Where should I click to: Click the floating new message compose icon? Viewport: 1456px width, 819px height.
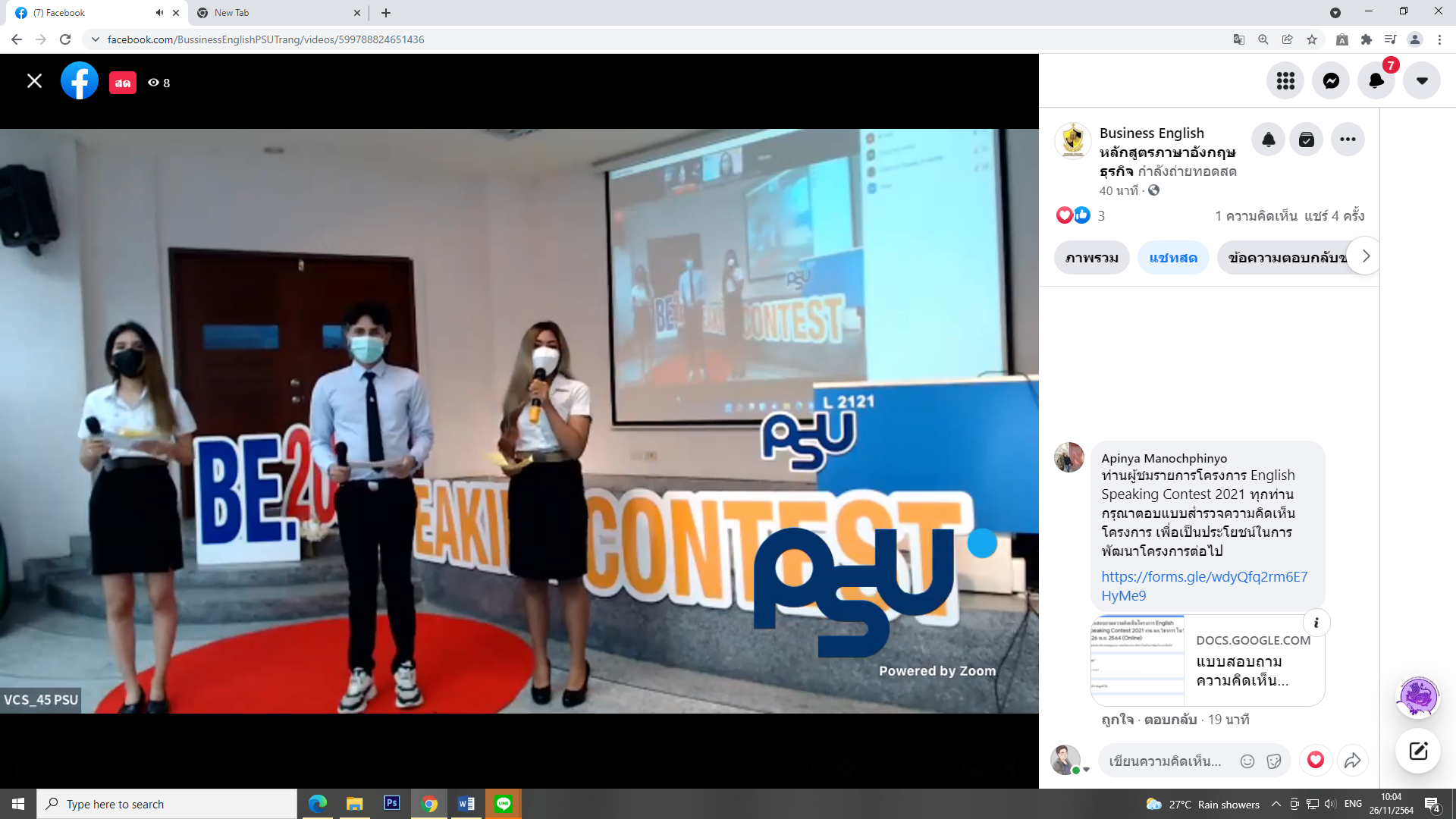click(x=1418, y=751)
